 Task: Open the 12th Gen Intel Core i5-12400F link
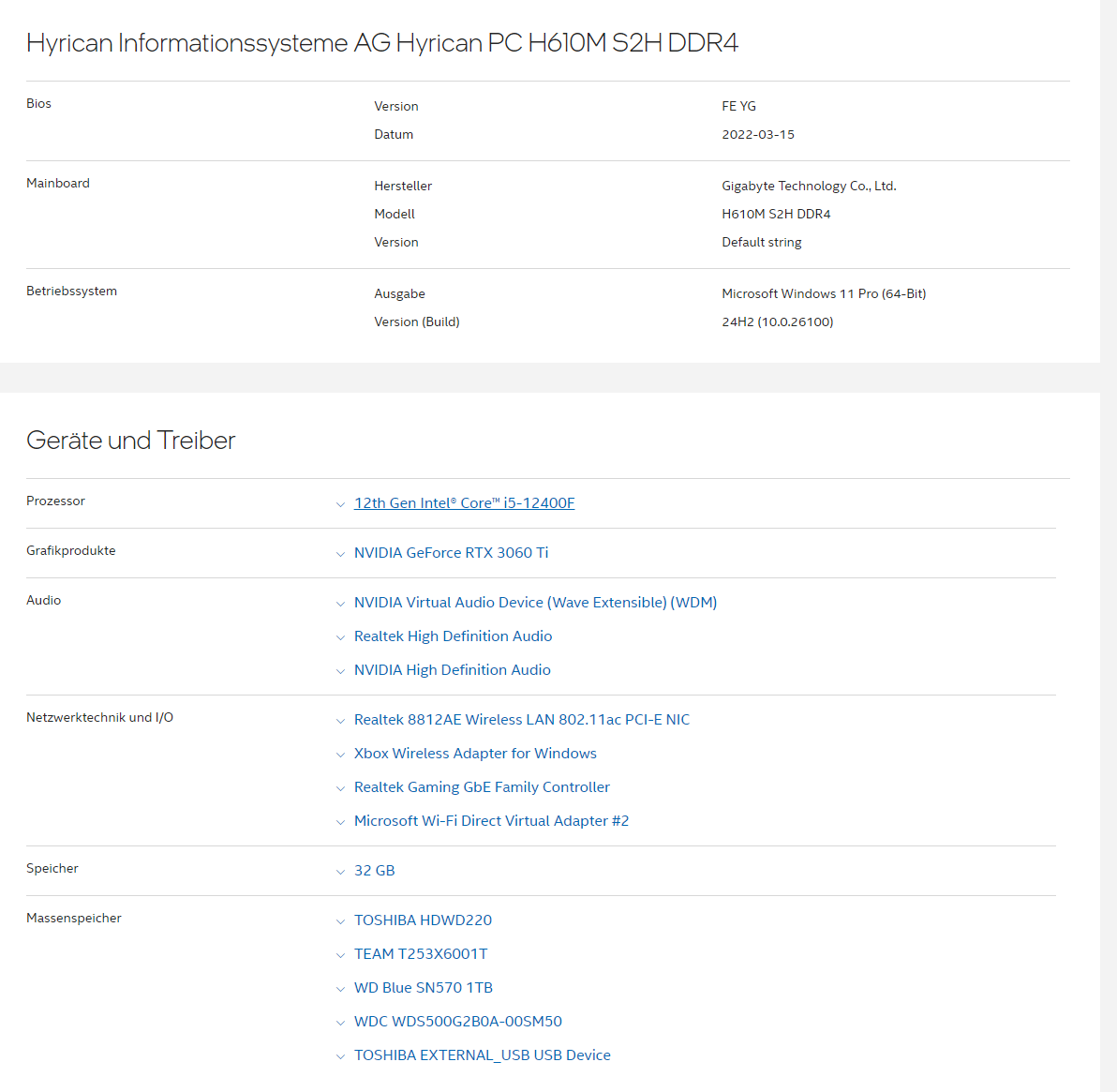point(464,502)
